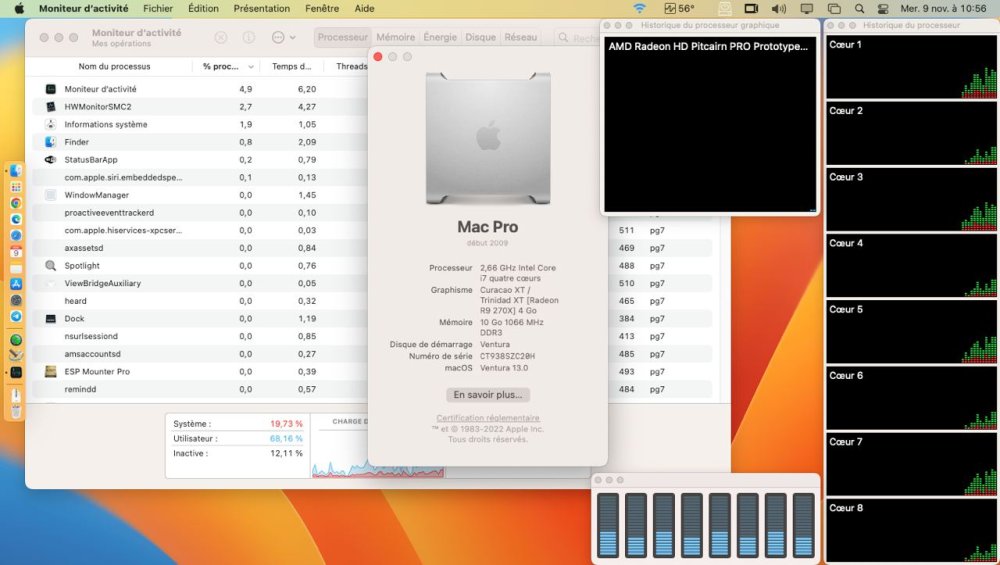Select the Finder process row
The height and width of the screenshot is (565, 1000).
[198, 142]
